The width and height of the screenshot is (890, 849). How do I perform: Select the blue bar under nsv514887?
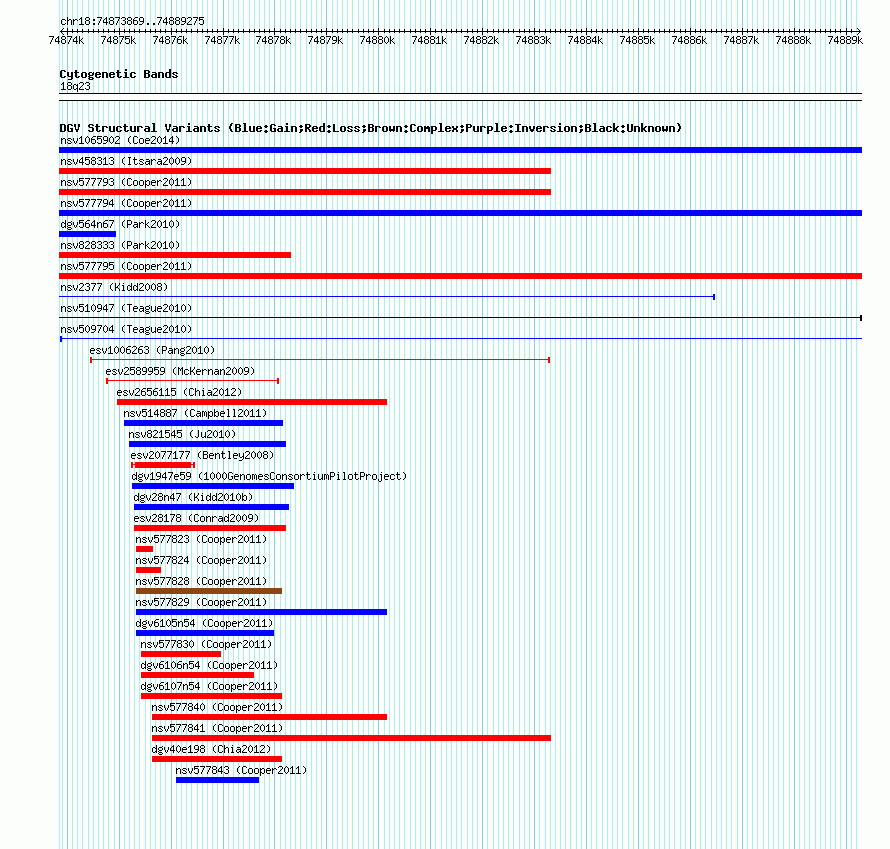[x=203, y=423]
